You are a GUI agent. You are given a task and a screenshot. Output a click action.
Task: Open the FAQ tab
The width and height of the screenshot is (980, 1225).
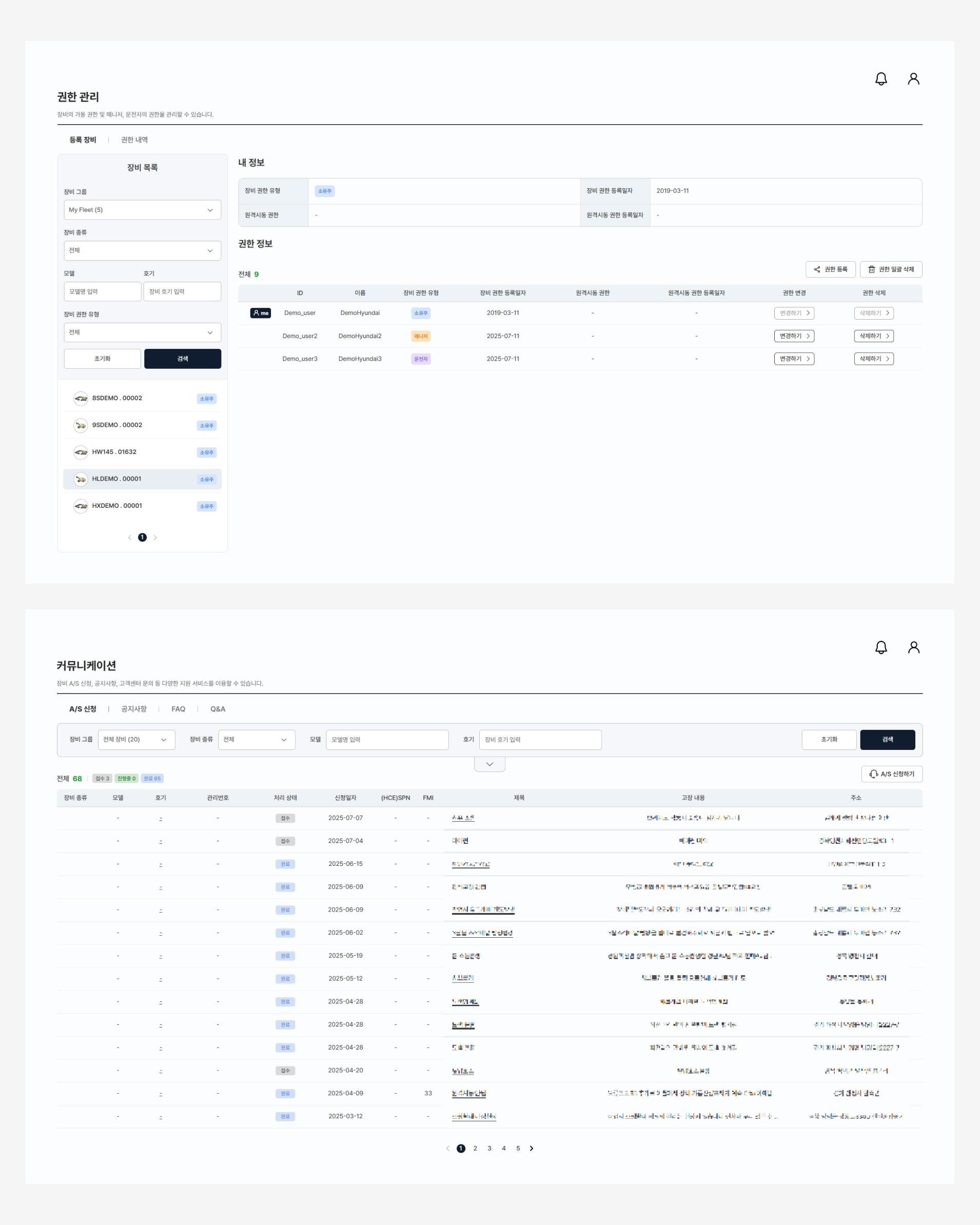[178, 709]
